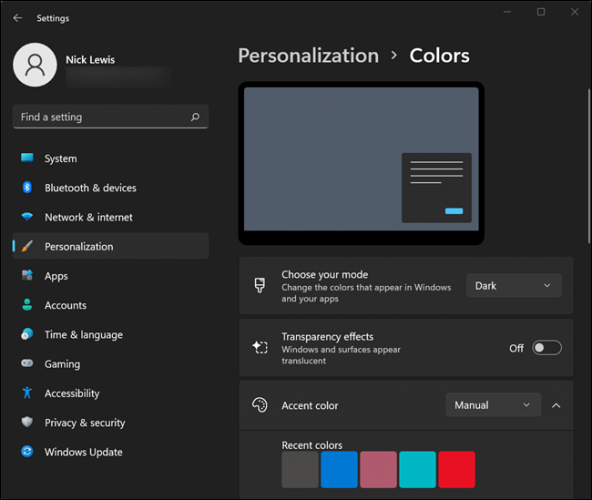Image resolution: width=592 pixels, height=500 pixels.
Task: Click the Transparency effects title text
Action: [x=327, y=336]
